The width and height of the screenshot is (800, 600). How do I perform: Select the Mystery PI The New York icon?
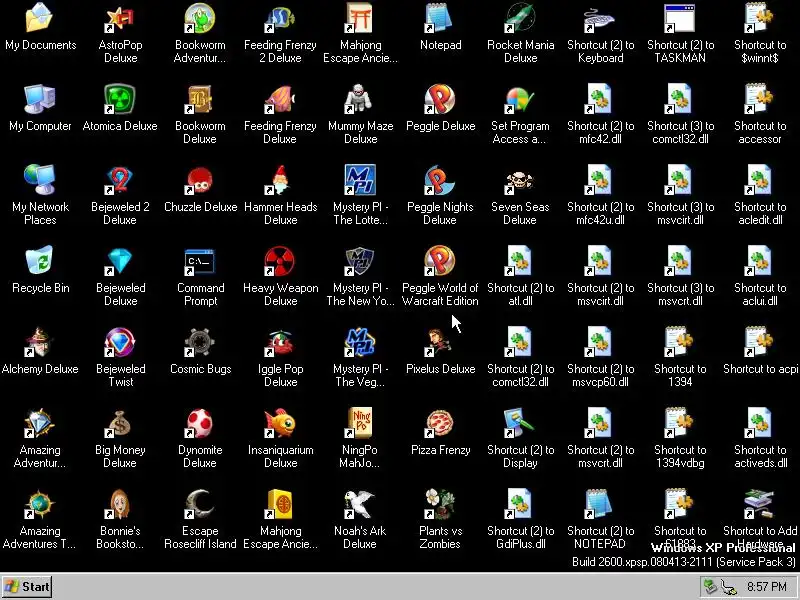(360, 261)
